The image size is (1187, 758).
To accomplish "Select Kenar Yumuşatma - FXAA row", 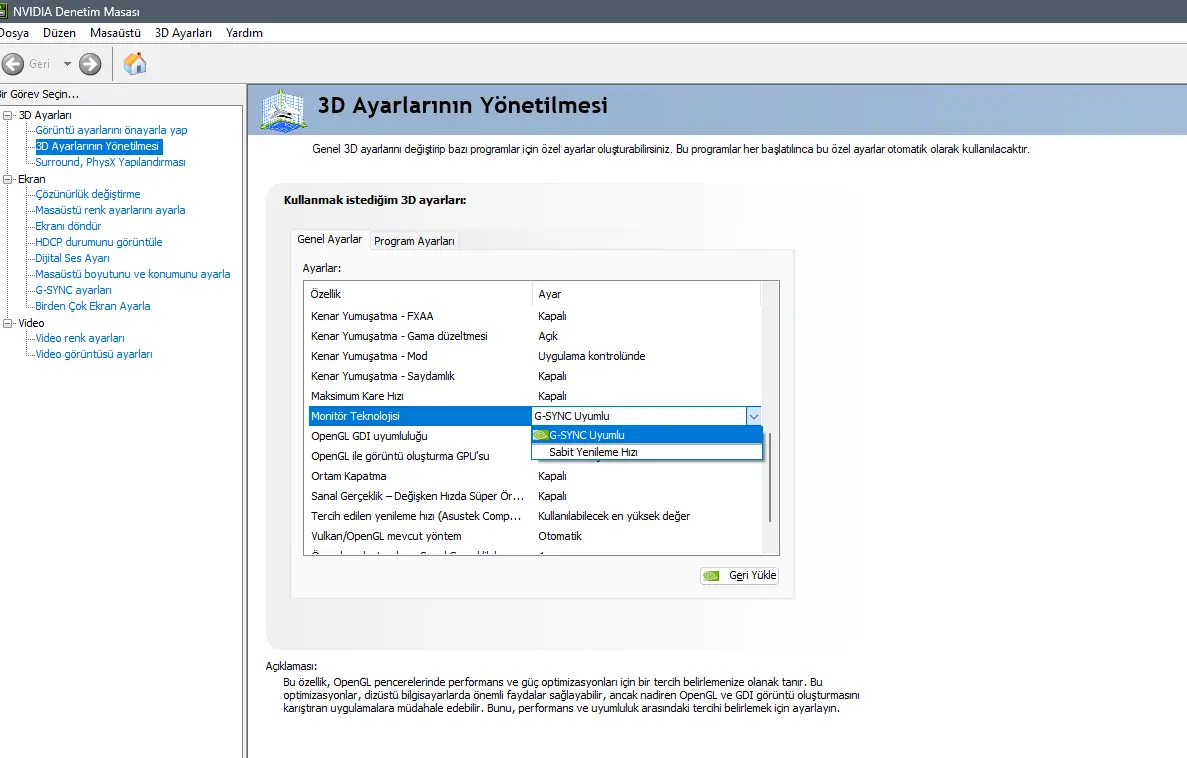I will (534, 316).
